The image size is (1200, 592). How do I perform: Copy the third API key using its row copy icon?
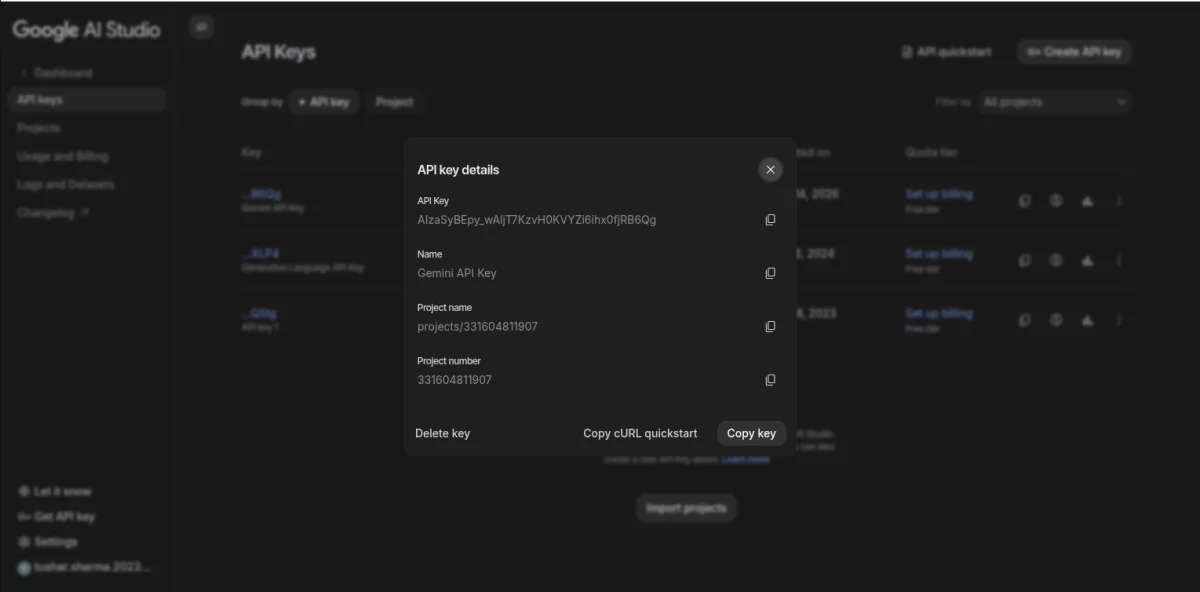1024,319
